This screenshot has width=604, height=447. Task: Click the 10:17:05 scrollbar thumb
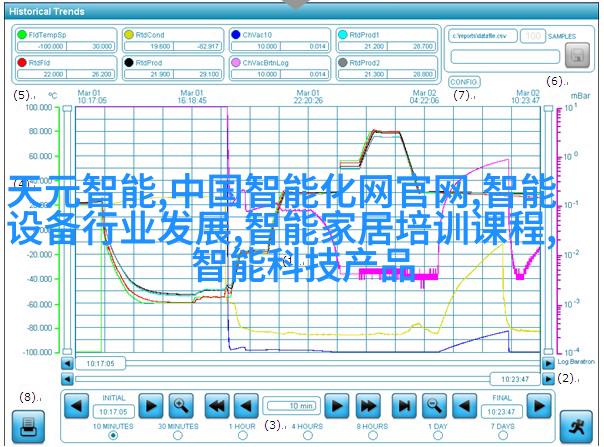(x=100, y=363)
